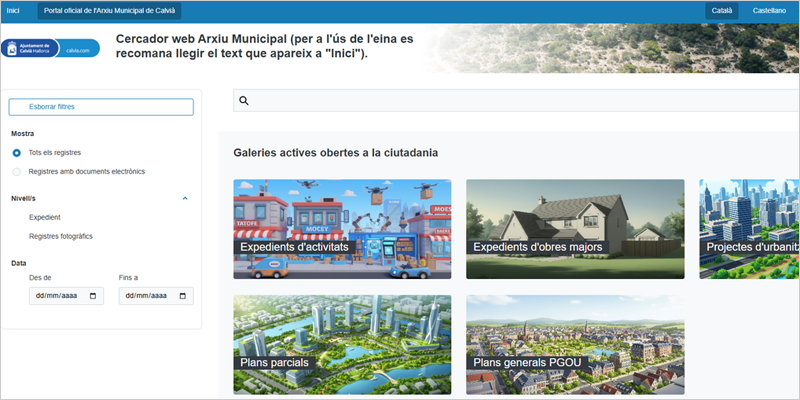Open Expedients d'activitats gallery
800x400 pixels.
[342, 229]
